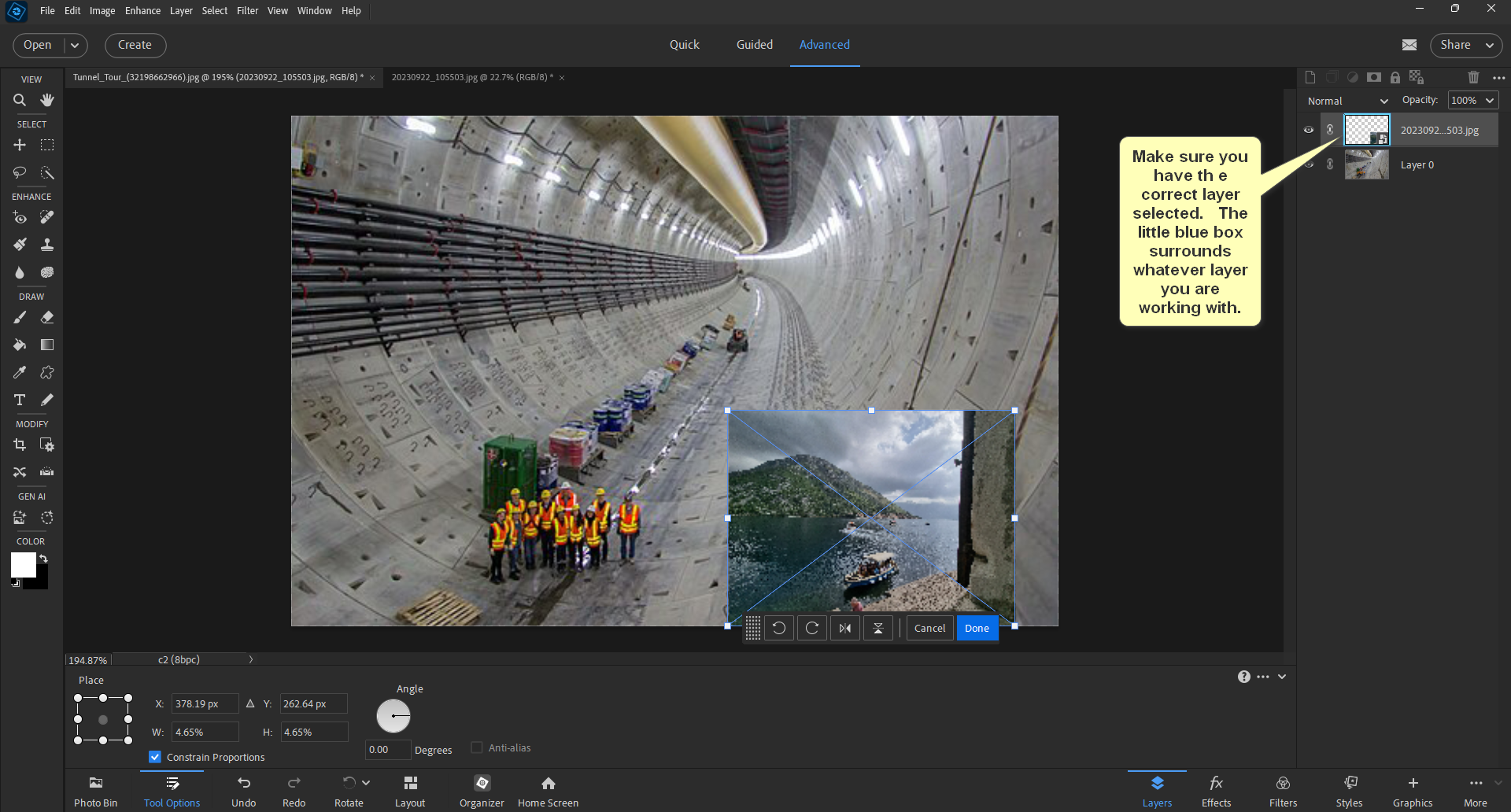Viewport: 1511px width, 812px height.
Task: Open the blend mode Normal dropdown
Action: click(1347, 101)
